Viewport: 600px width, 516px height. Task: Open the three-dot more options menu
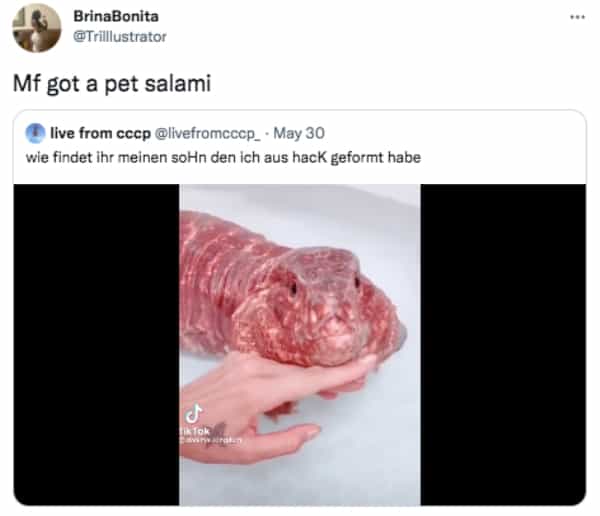coord(577,17)
